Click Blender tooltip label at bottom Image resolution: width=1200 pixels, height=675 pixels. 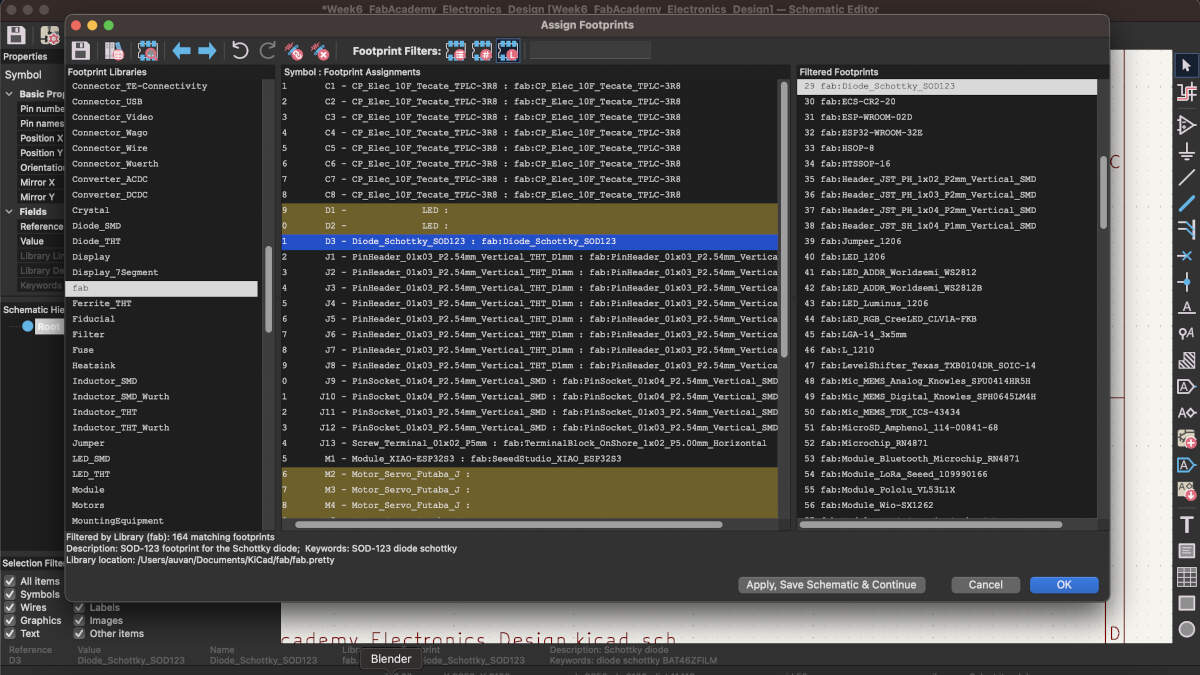pyautogui.click(x=391, y=659)
